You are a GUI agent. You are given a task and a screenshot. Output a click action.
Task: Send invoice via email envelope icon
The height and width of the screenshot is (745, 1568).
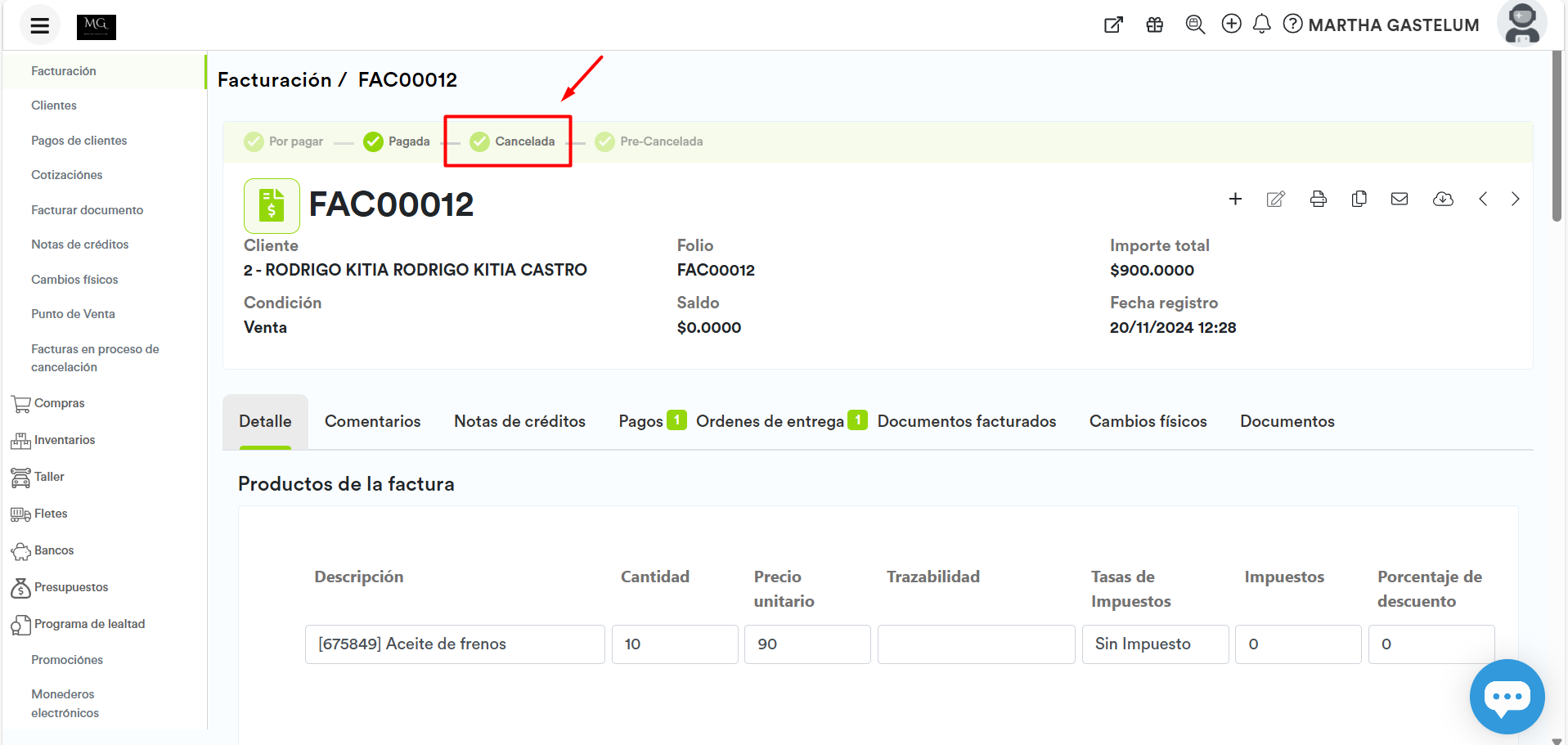click(1400, 199)
